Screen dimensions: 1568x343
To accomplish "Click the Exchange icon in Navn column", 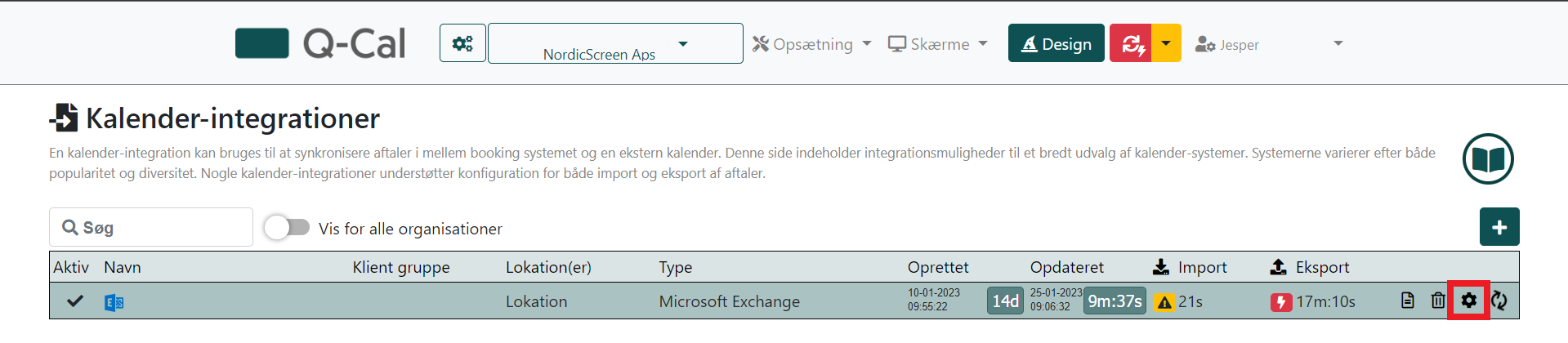I will (x=114, y=303).
